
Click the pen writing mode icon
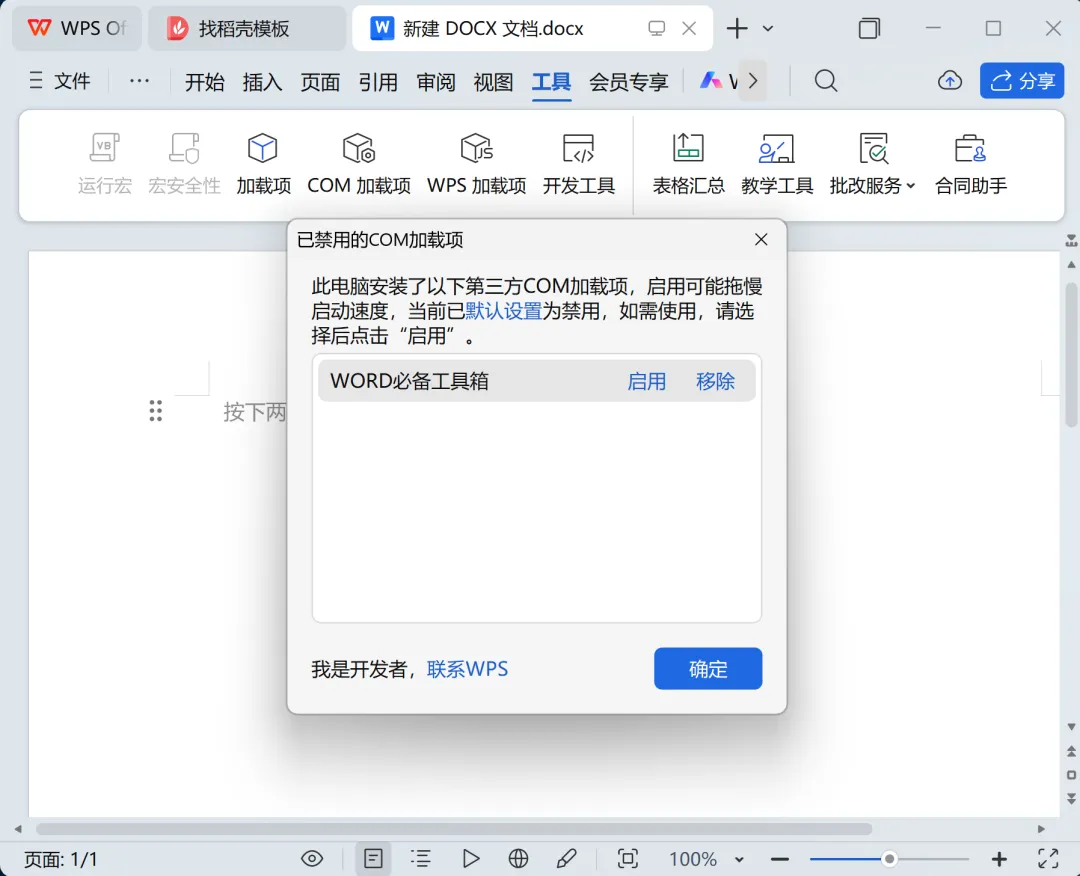pyautogui.click(x=566, y=859)
